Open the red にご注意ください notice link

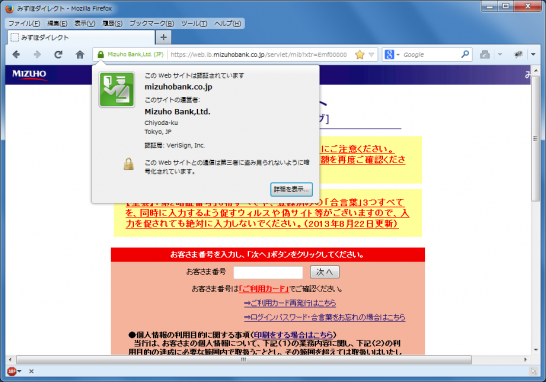click(x=363, y=155)
